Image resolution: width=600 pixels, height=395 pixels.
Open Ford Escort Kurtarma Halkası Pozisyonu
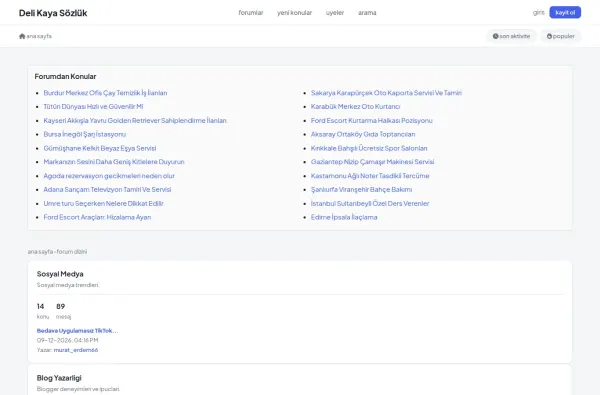(372, 120)
